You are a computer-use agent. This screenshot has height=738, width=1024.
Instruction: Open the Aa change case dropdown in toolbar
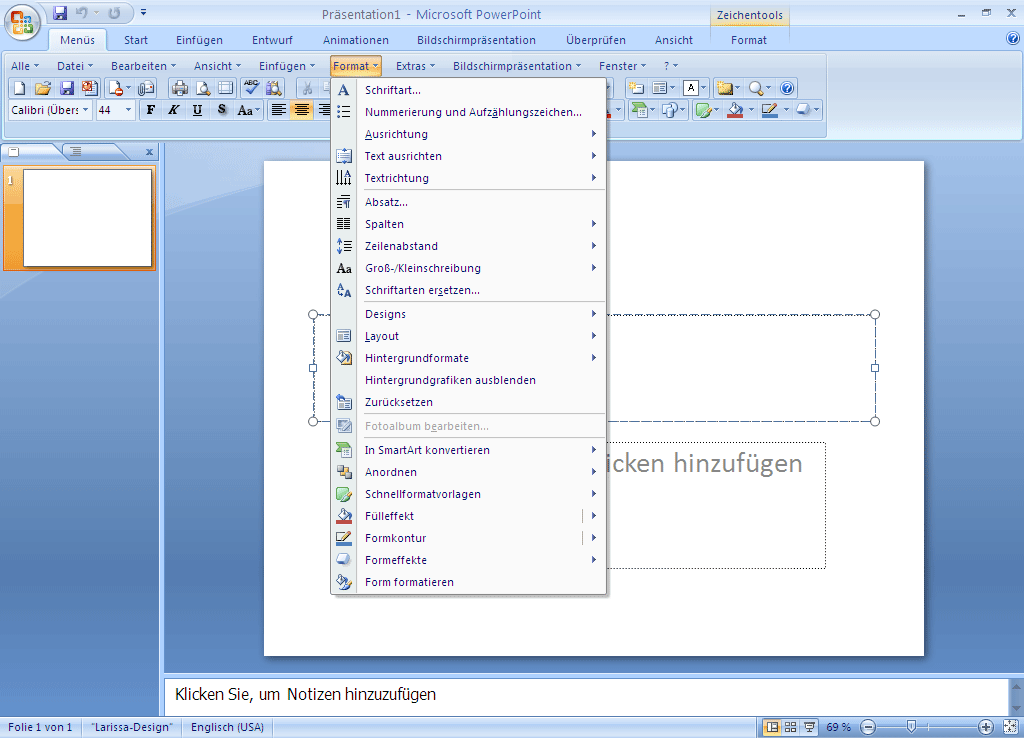click(249, 110)
